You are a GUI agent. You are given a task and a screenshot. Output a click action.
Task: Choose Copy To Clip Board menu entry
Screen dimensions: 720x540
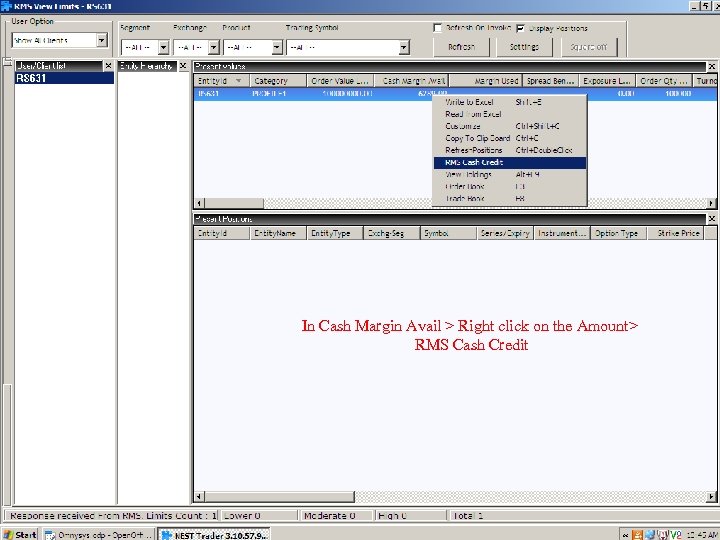point(510,138)
